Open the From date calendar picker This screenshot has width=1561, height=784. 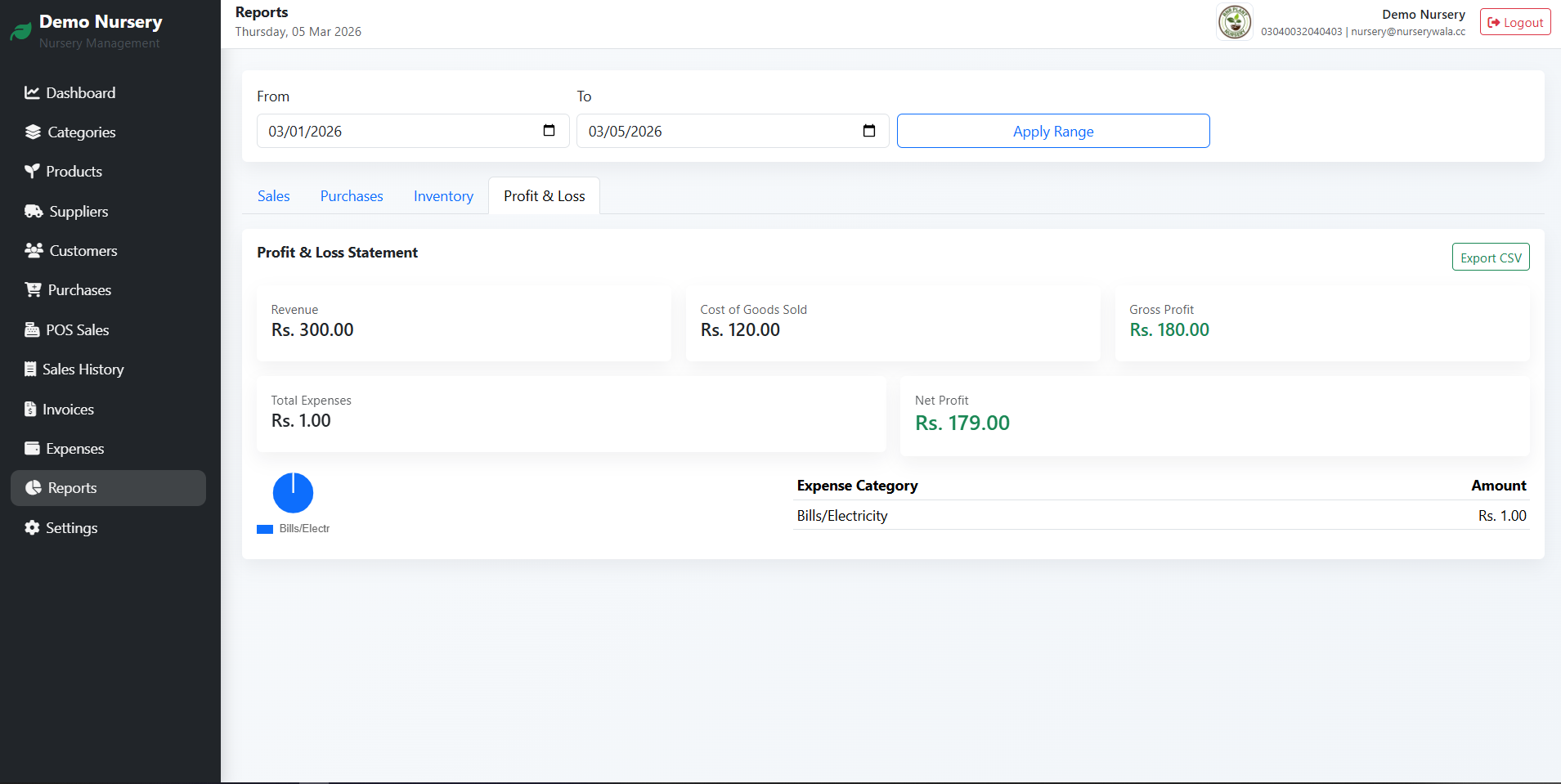pyautogui.click(x=549, y=131)
